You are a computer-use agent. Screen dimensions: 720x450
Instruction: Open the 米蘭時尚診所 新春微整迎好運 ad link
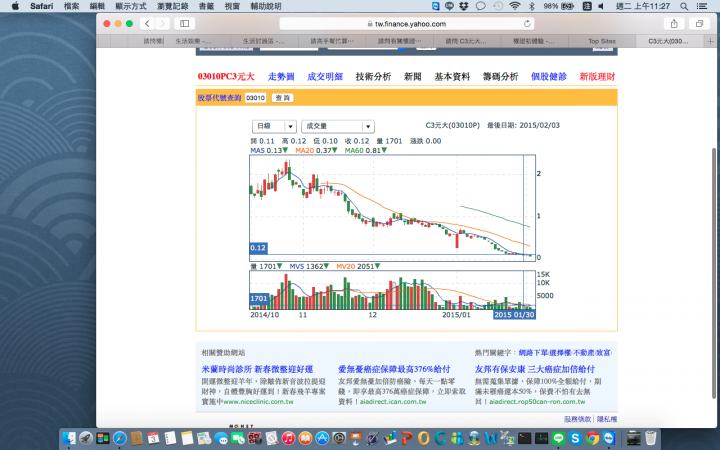click(x=257, y=369)
